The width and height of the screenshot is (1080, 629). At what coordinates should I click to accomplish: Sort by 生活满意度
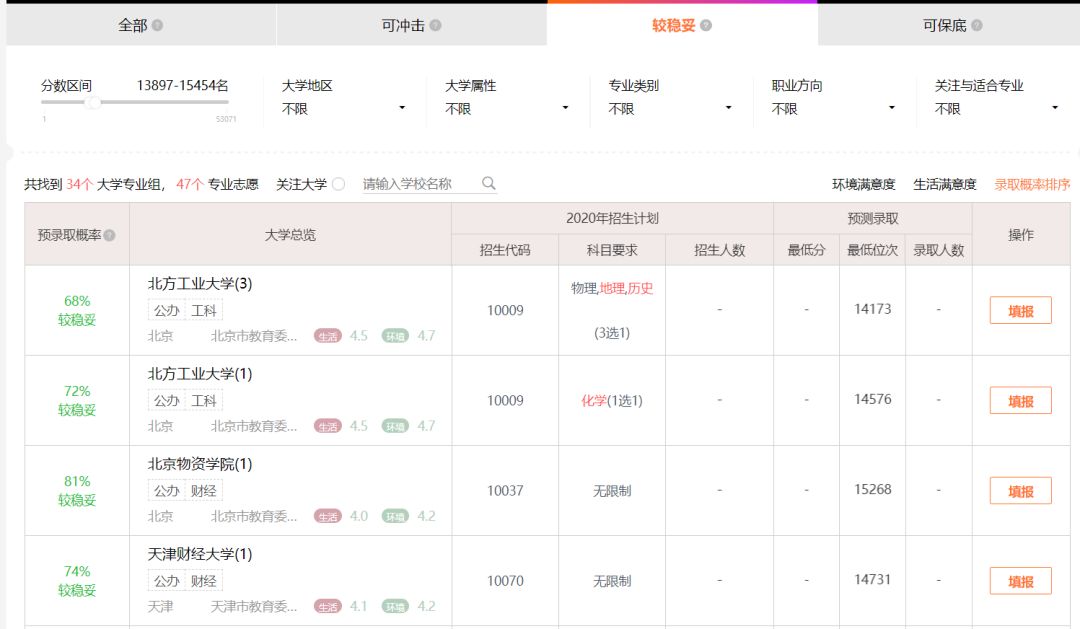944,184
